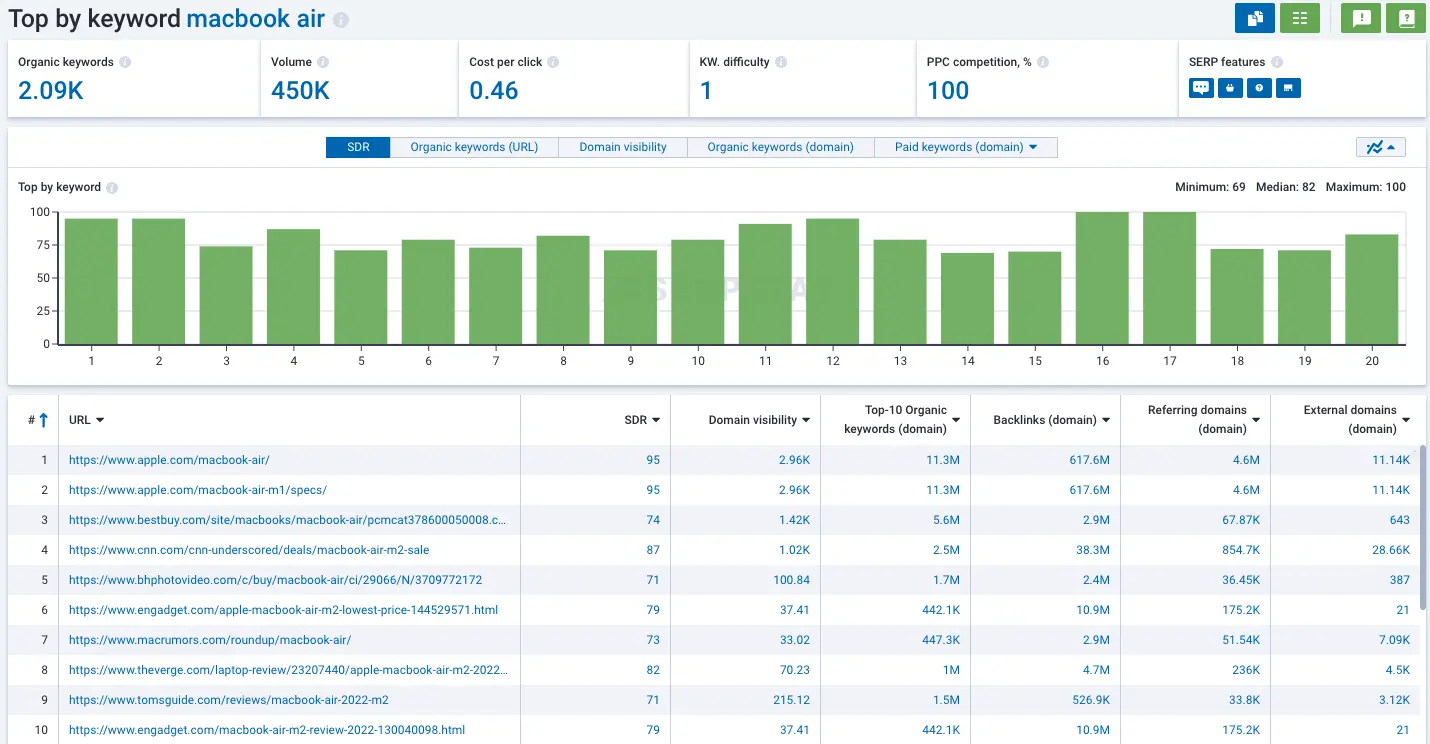Click the shopping SERP feature icon
The height and width of the screenshot is (744, 1430).
[x=1229, y=87]
